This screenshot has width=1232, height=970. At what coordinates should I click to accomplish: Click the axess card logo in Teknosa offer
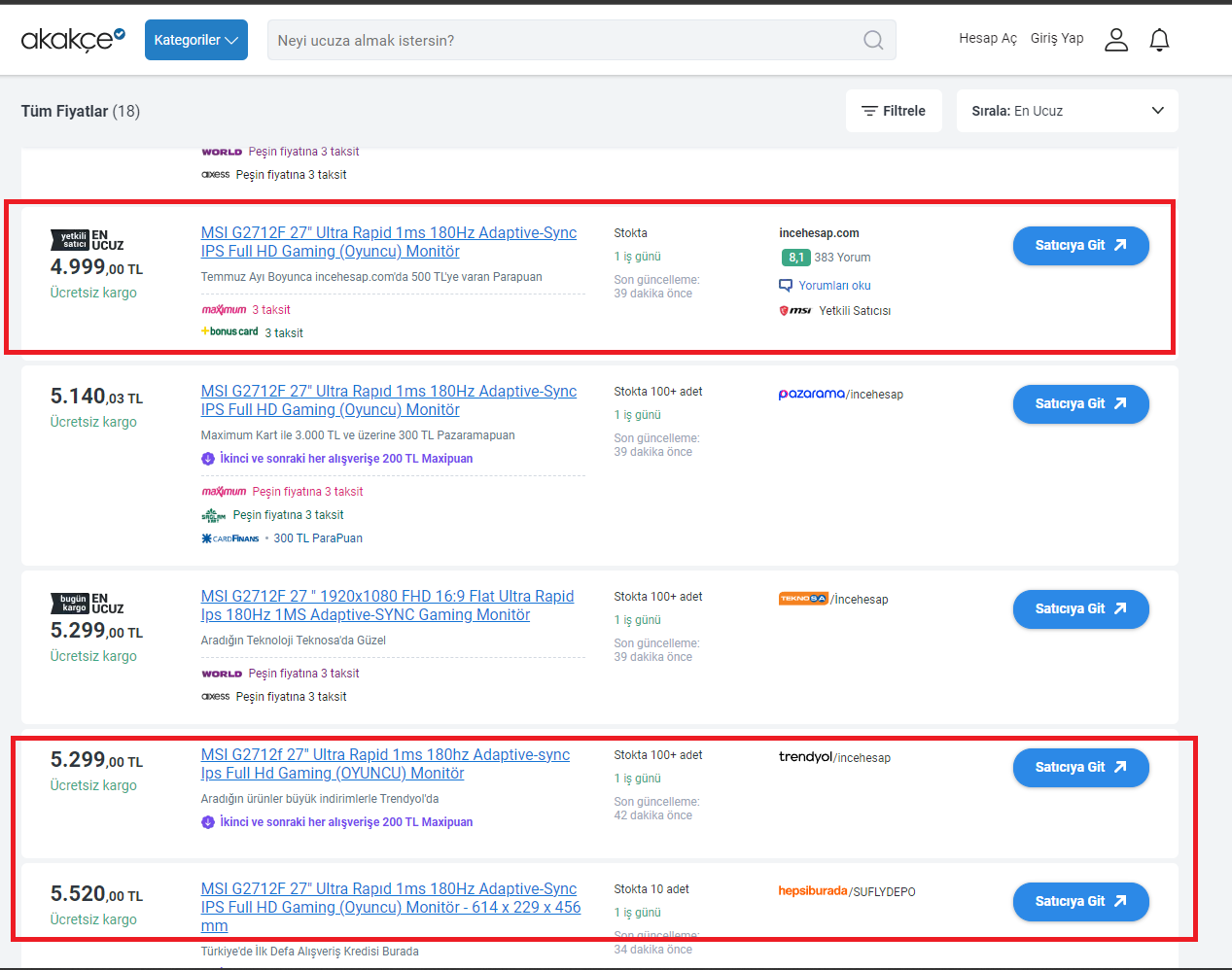216,697
